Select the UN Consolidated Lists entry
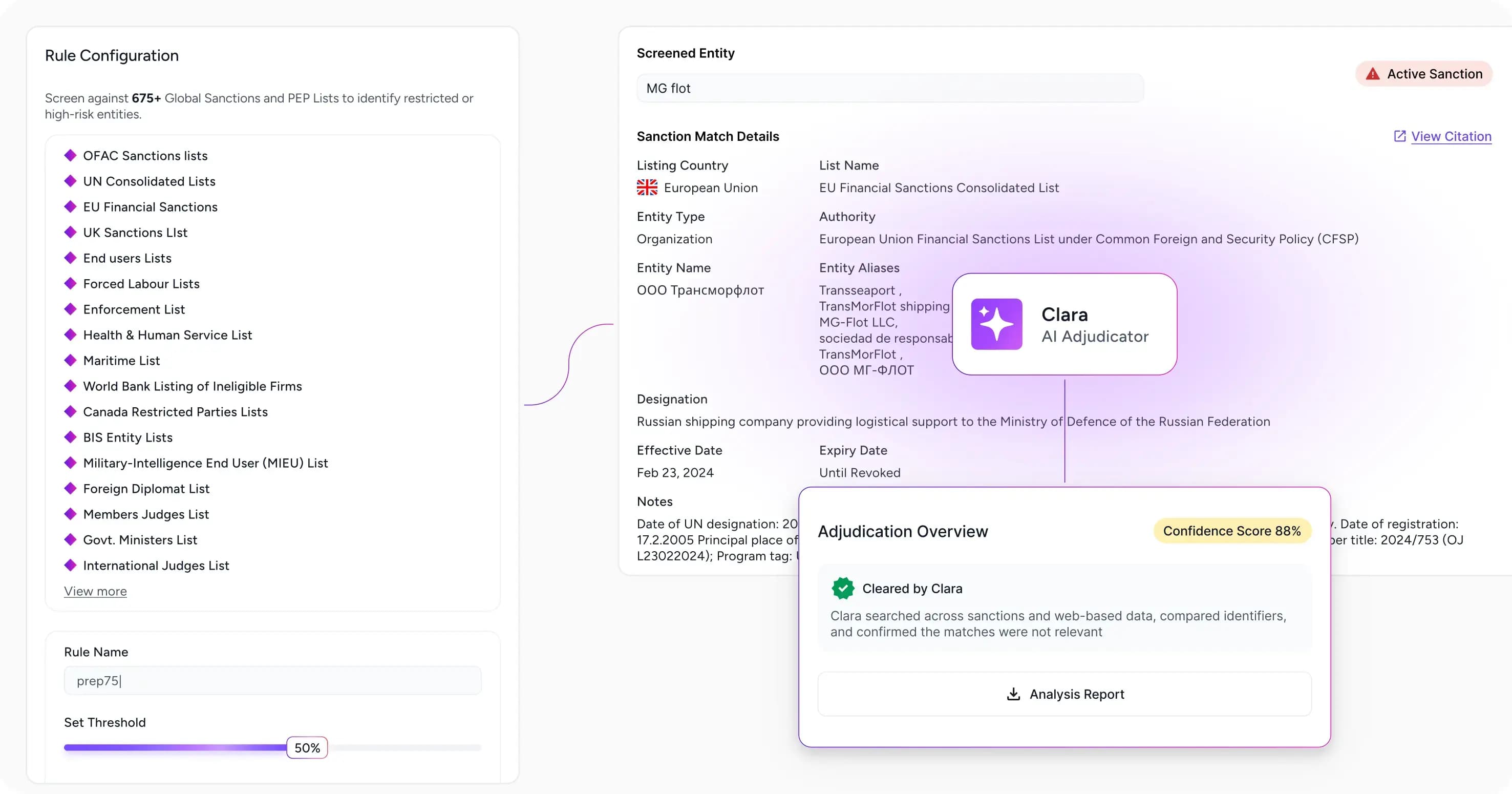The image size is (1512, 794). click(149, 181)
